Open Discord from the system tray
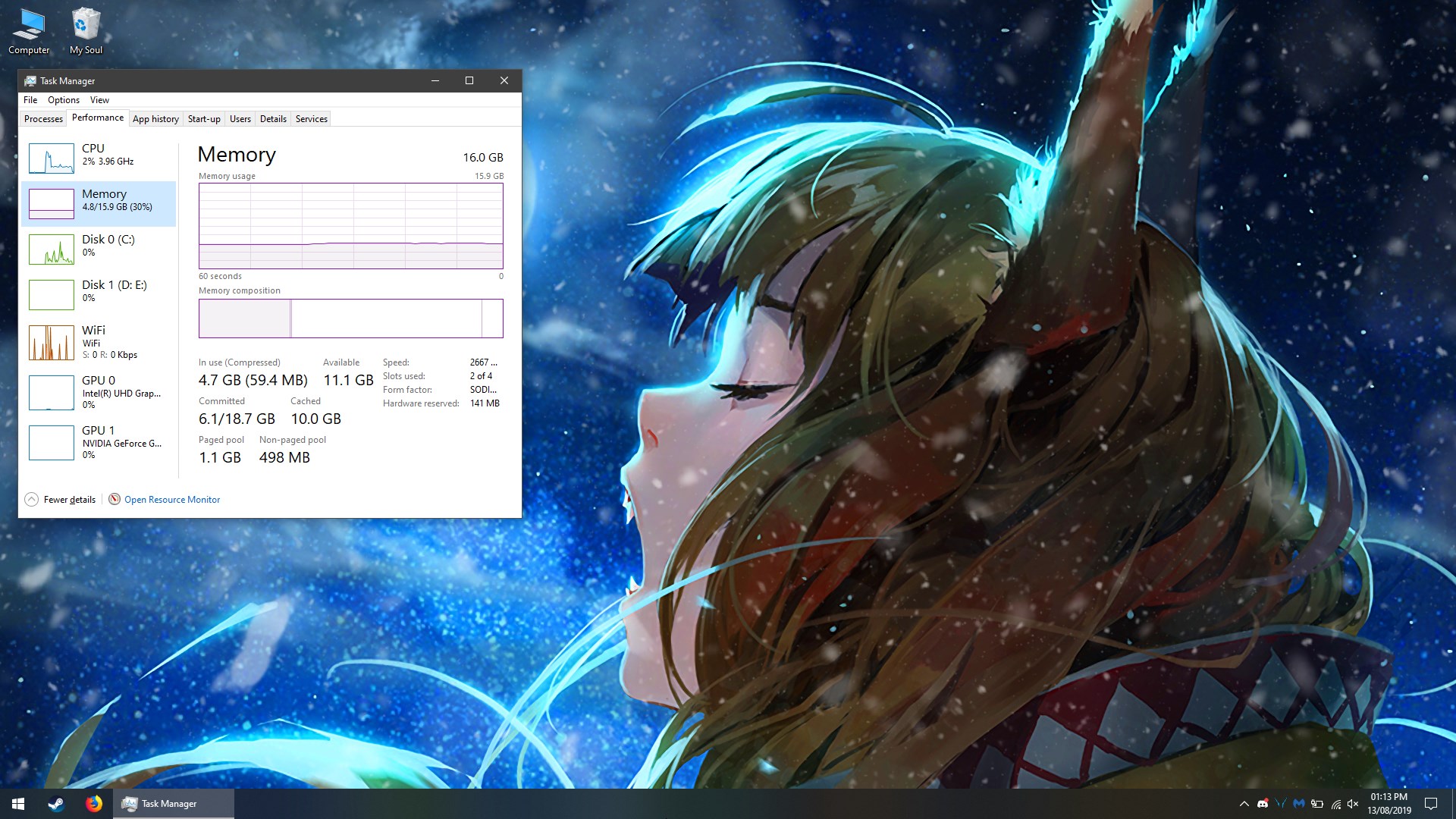 click(x=1263, y=804)
